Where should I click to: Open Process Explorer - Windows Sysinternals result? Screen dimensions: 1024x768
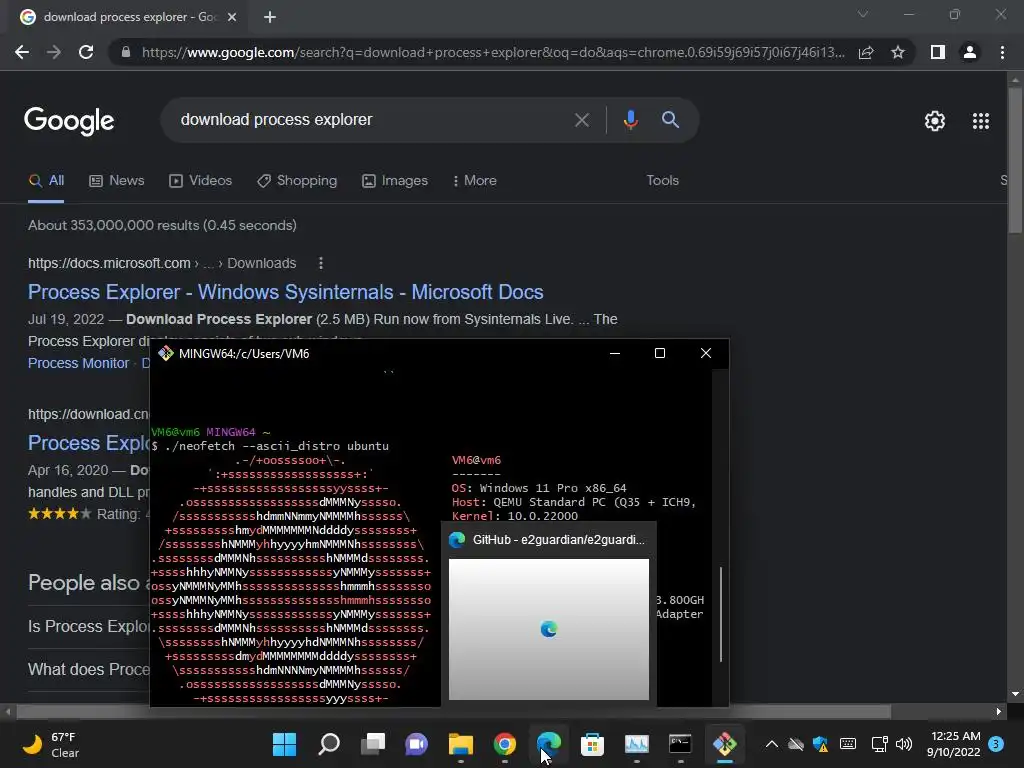(x=285, y=292)
